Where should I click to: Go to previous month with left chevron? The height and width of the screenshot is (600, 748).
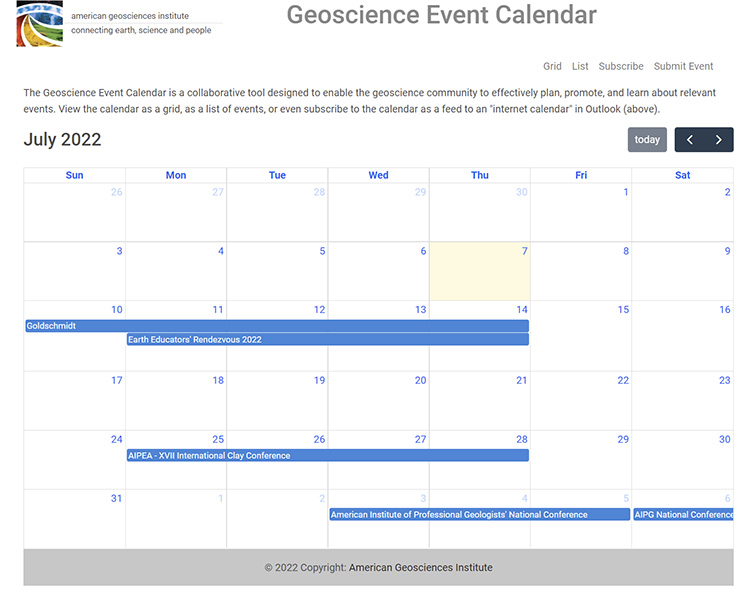(x=690, y=140)
